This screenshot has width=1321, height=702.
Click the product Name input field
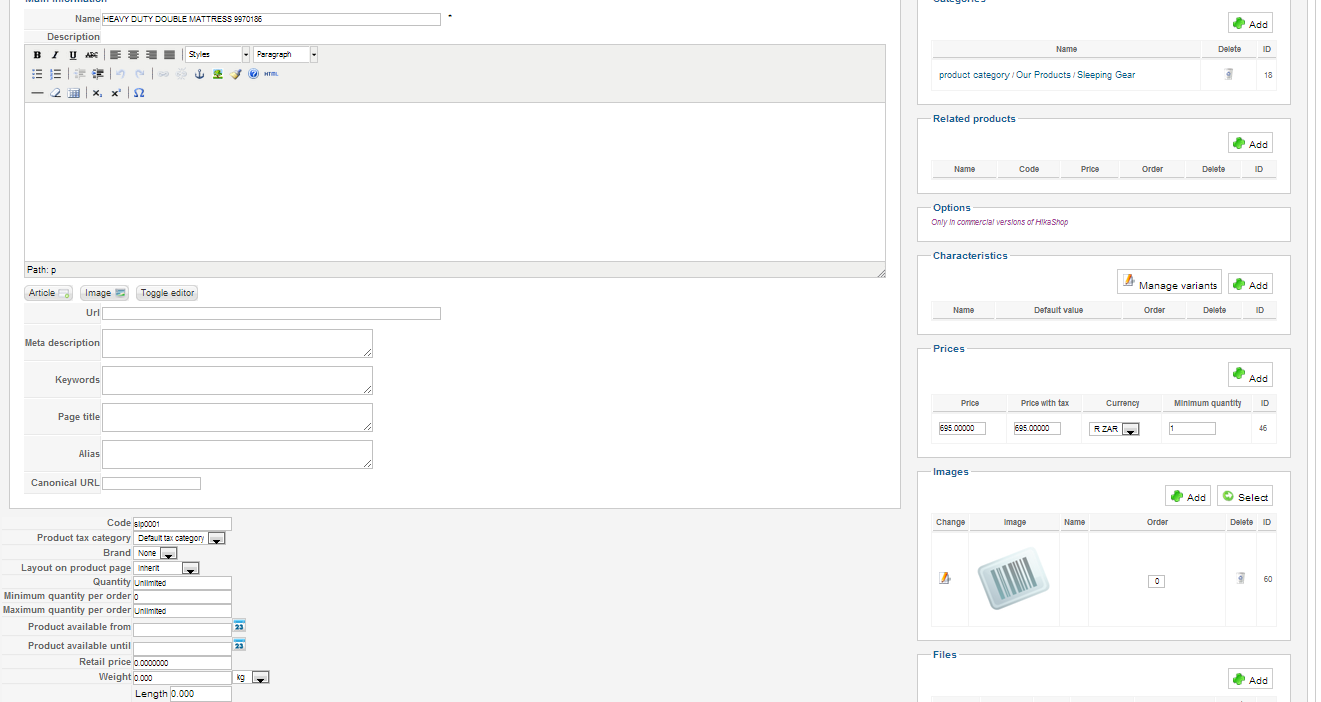click(272, 19)
